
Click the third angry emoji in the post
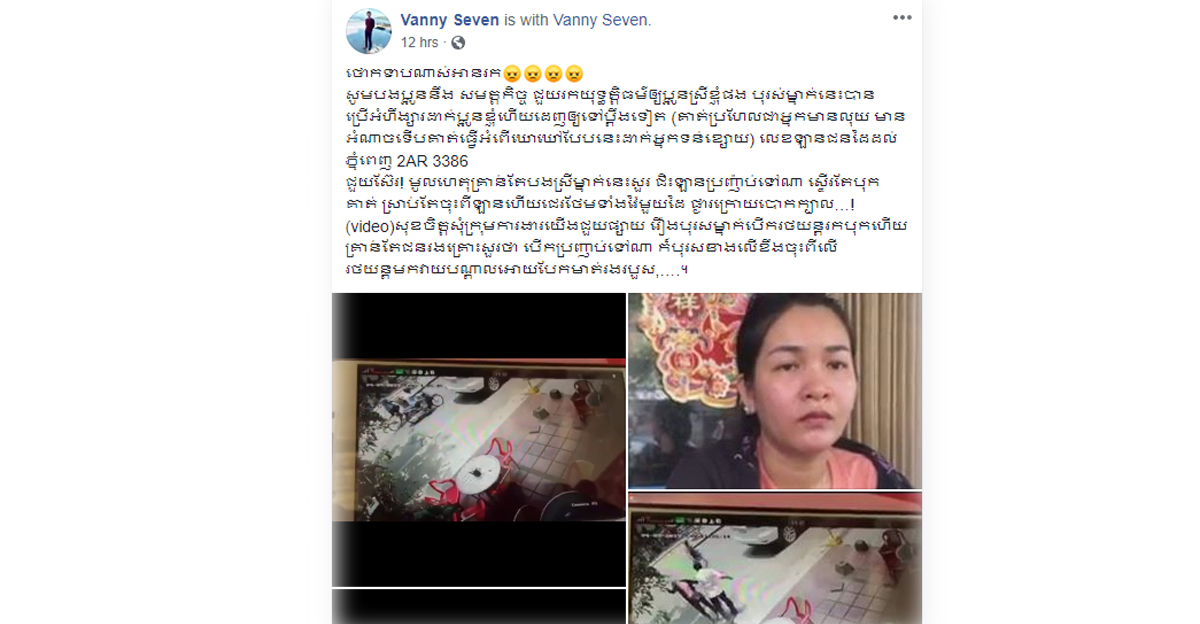[x=553, y=73]
